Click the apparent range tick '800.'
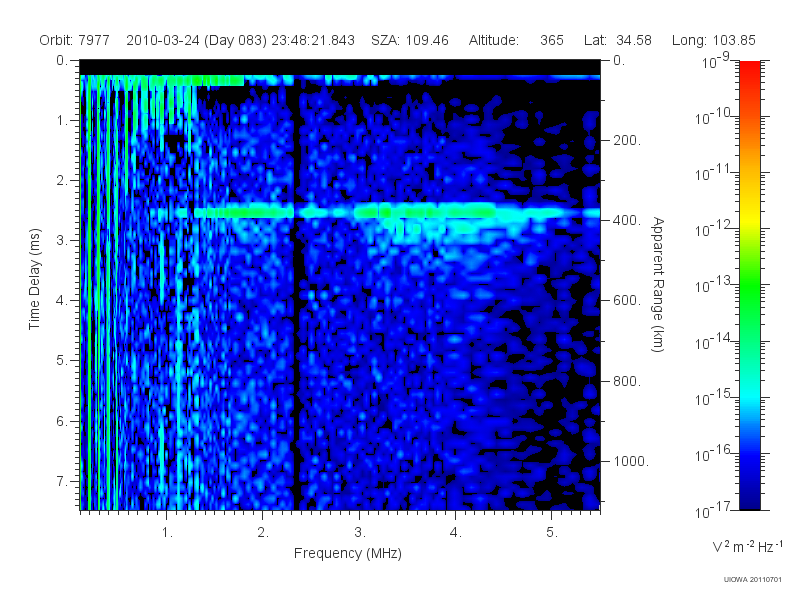This screenshot has width=800, height=600. tap(627, 381)
